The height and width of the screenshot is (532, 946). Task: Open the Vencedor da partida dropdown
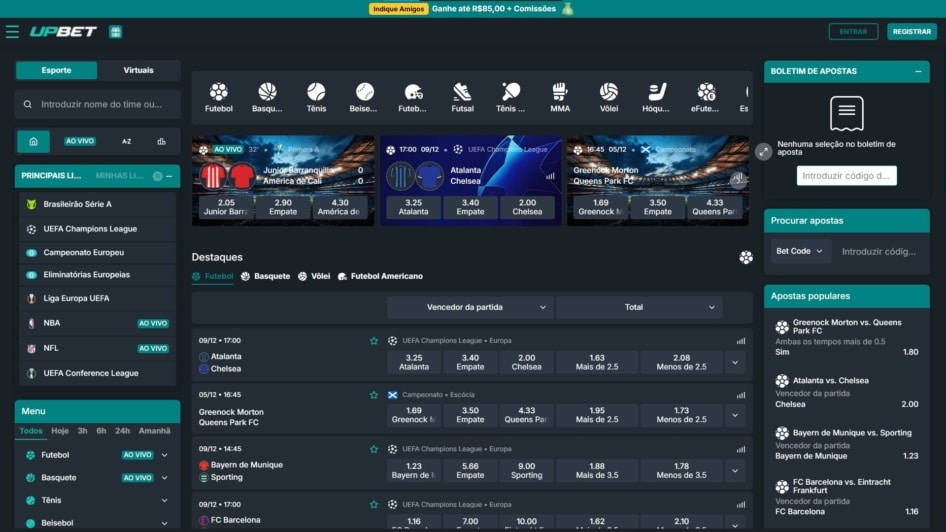pos(470,308)
